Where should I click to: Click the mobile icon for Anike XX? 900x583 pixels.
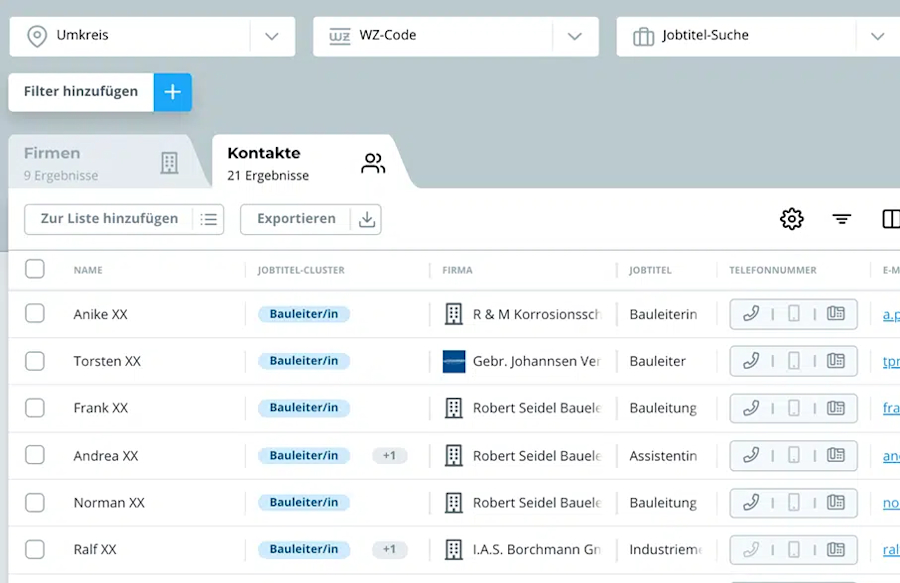794,313
